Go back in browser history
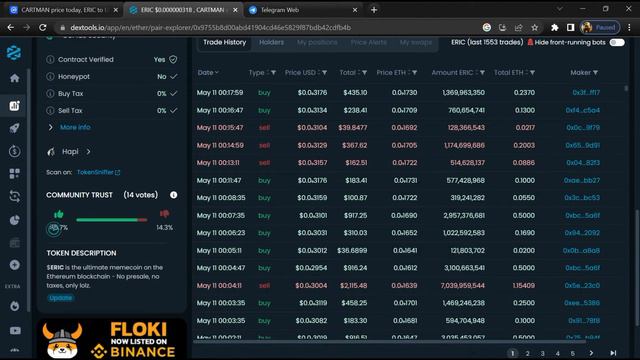640x360 pixels. (x=11, y=27)
